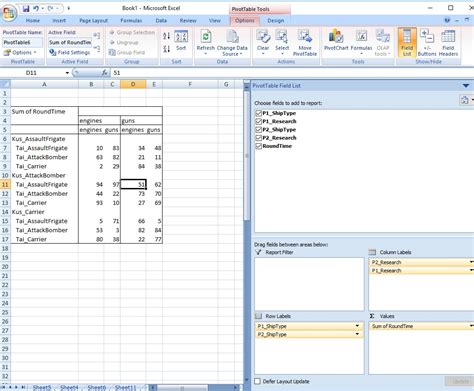The height and width of the screenshot is (391, 474).
Task: Select the row 20 header
Action: point(5,267)
